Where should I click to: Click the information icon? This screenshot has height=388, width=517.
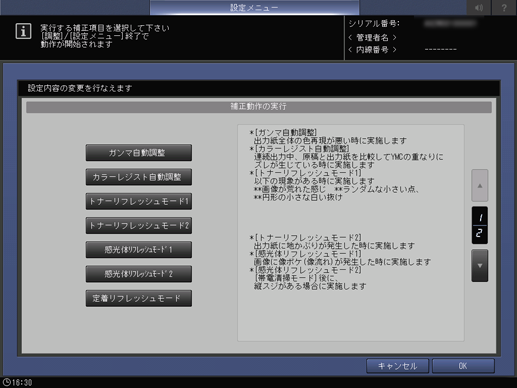[x=23, y=31]
